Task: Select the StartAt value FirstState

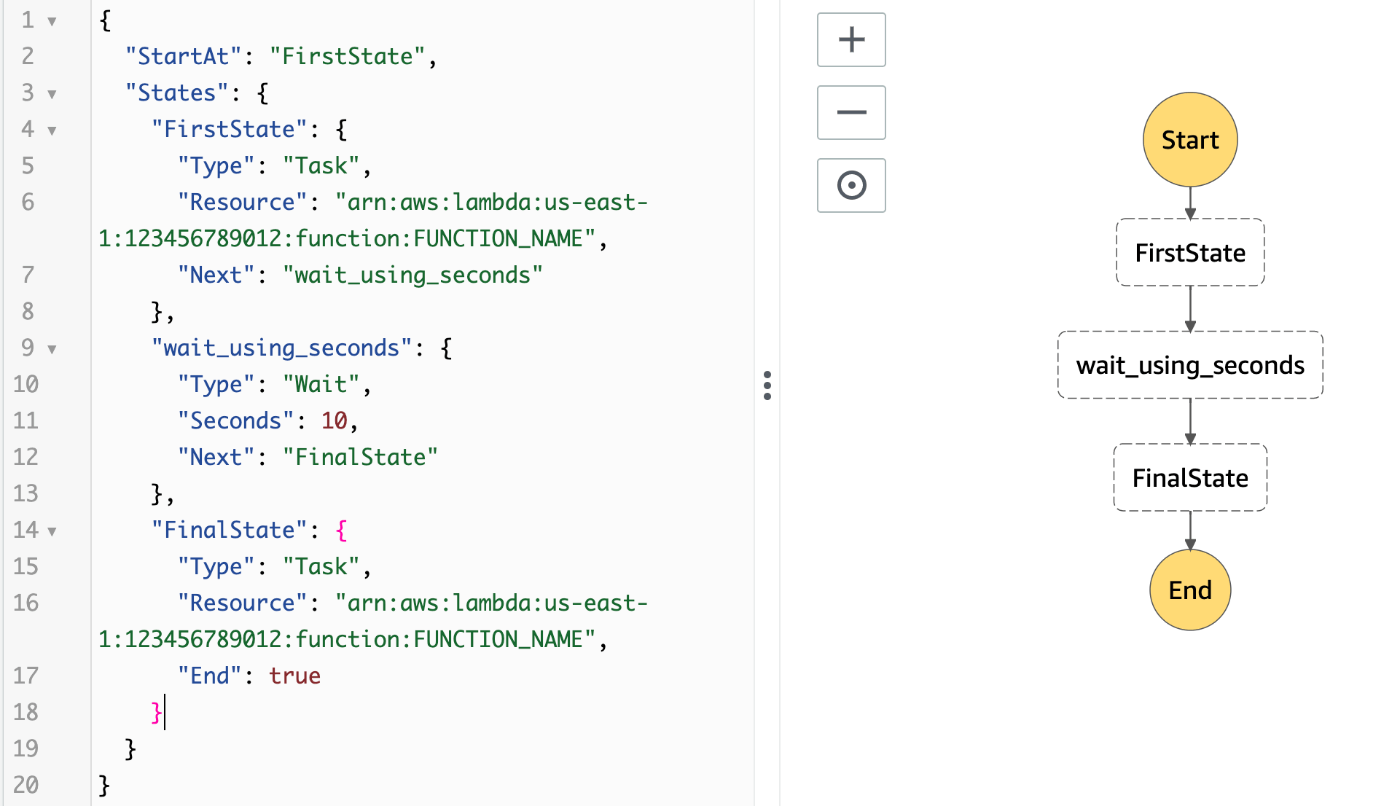Action: 348,56
